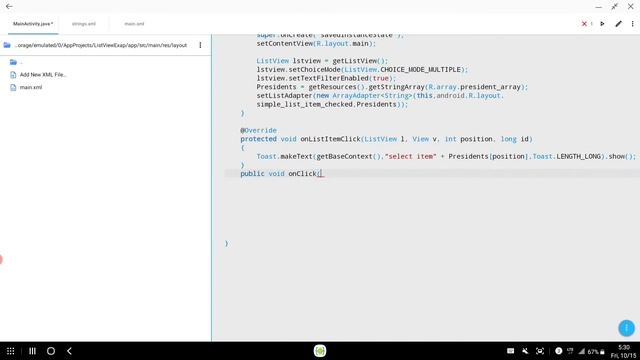
Task: Open the main.xml editor tab
Action: tap(134, 24)
